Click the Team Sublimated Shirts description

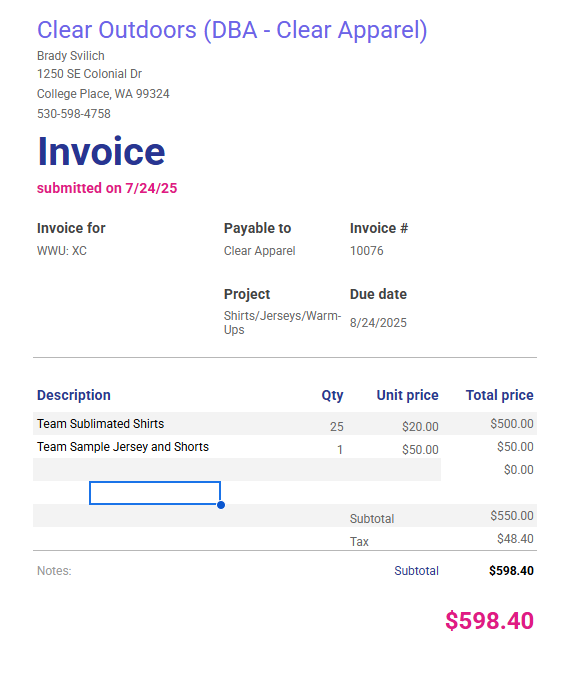coord(101,424)
